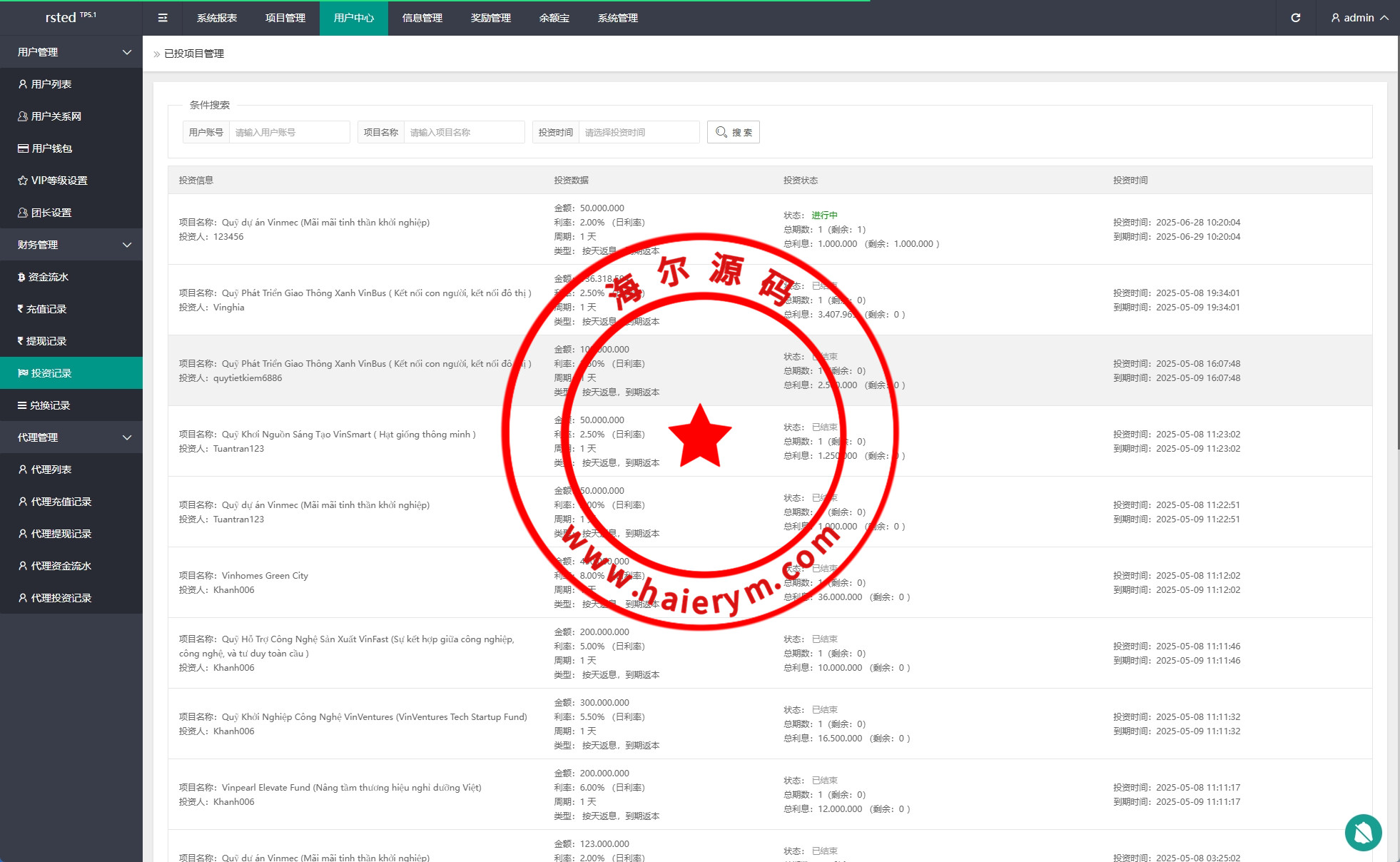Click 2025-06-28 10:20:04 investment time

(1198, 223)
